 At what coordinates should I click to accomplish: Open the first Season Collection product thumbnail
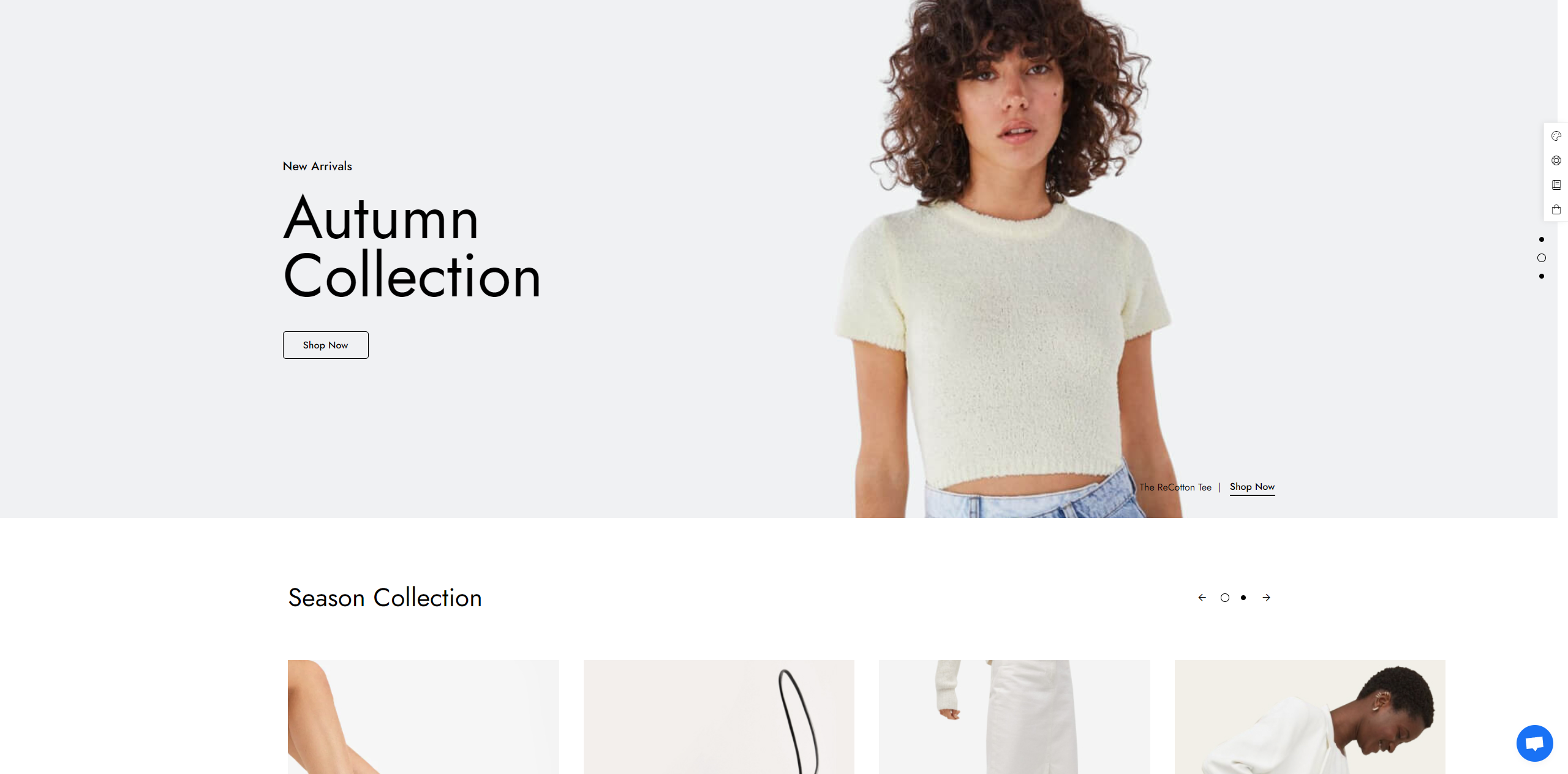pos(423,717)
